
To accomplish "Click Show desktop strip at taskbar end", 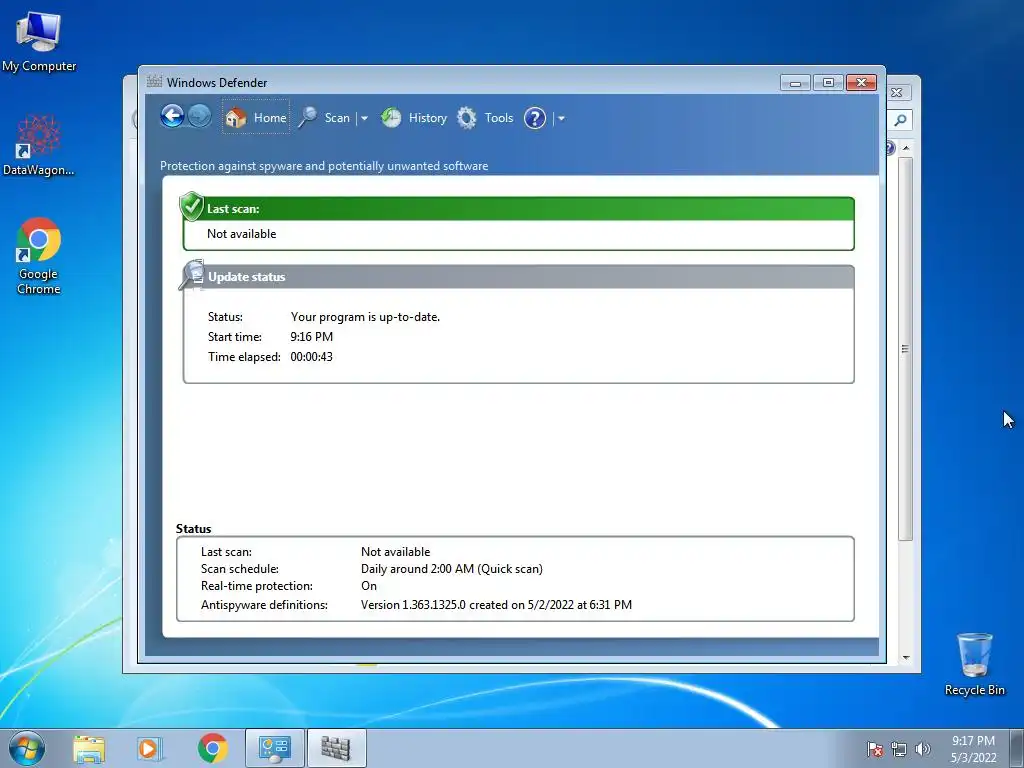I will (x=1017, y=748).
